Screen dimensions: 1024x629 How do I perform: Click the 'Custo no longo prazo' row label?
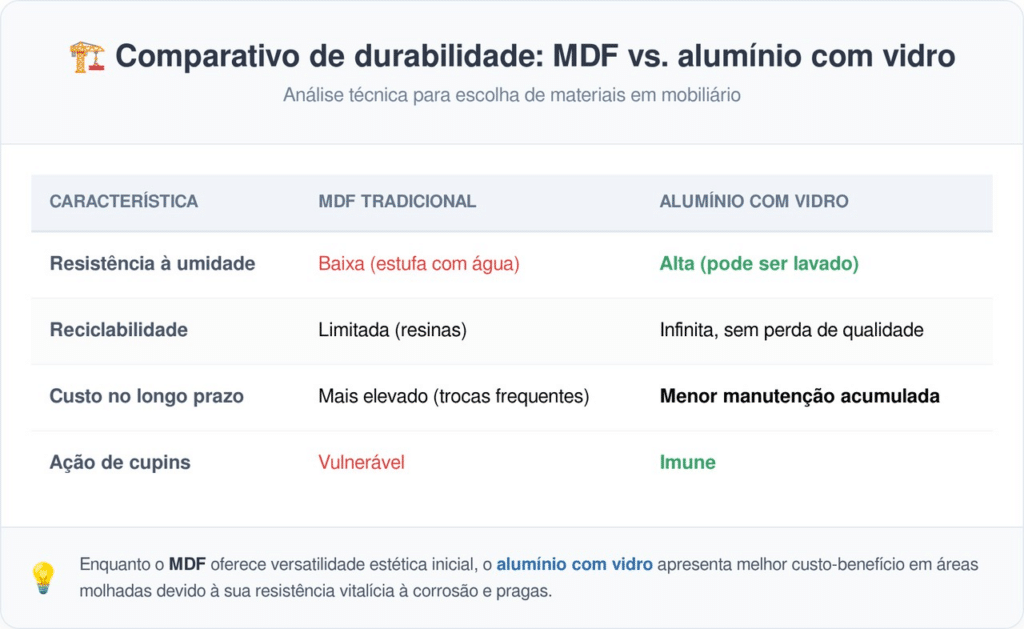coord(146,396)
